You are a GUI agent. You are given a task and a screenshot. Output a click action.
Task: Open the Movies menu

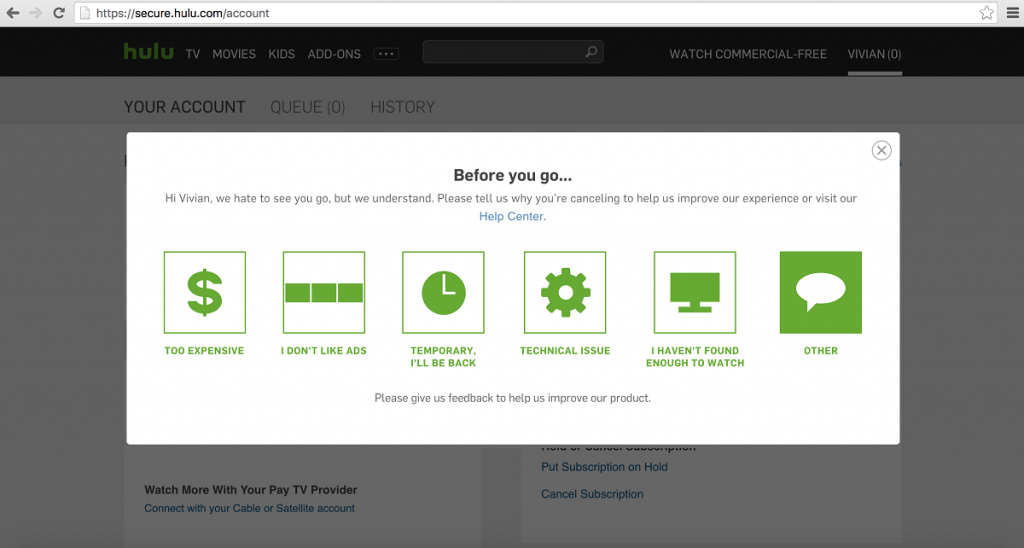[x=234, y=54]
